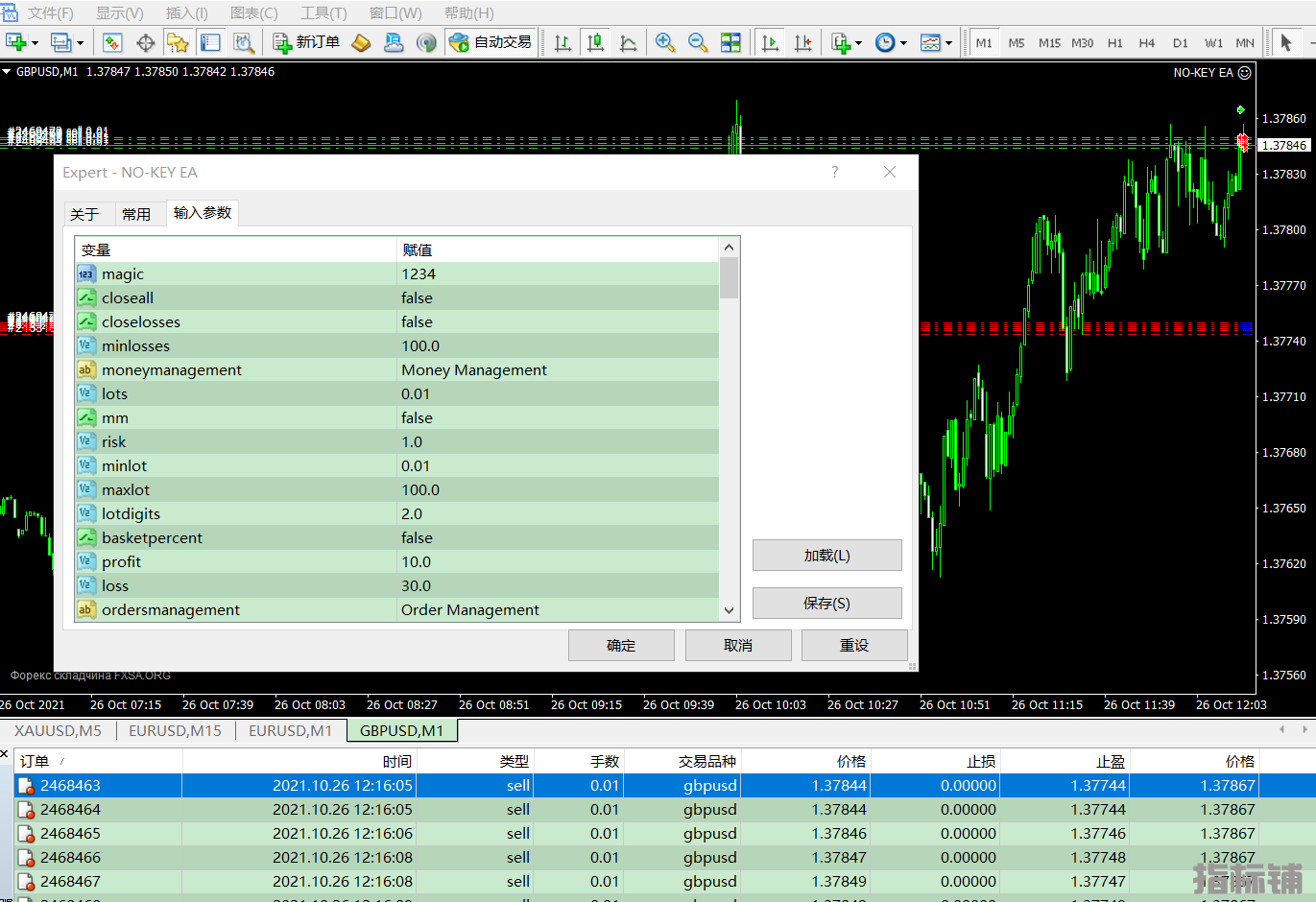Switch chart to line chart style
The image size is (1316, 902).
(629, 42)
